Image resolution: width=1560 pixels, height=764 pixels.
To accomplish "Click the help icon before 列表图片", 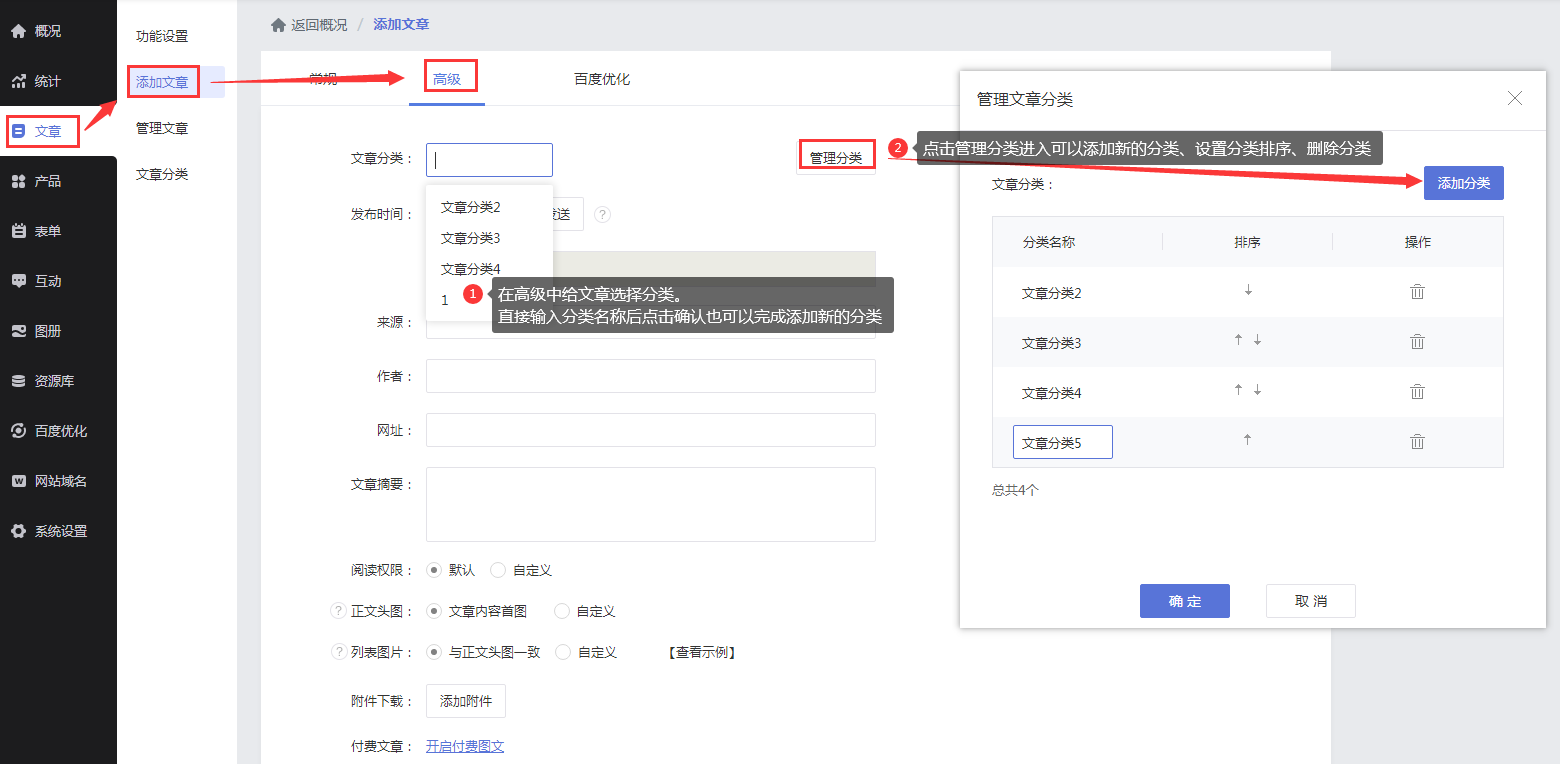I will click(338, 652).
